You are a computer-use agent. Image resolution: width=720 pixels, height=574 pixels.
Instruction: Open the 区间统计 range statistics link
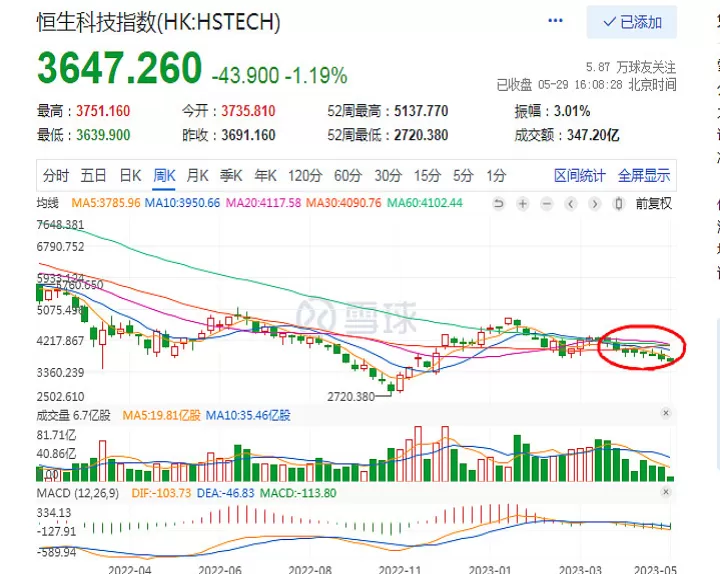tap(579, 176)
